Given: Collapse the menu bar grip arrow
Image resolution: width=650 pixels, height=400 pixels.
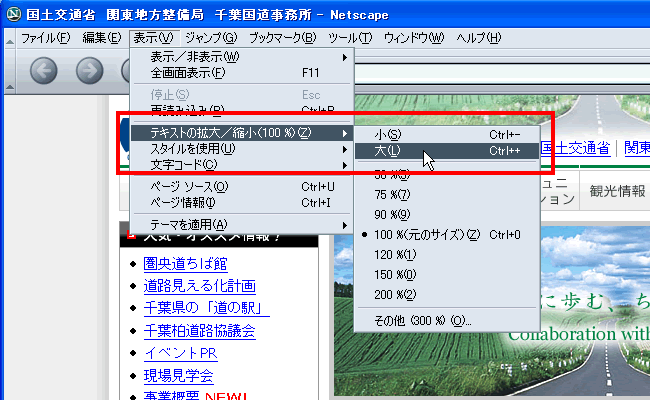Looking at the screenshot, I should coord(10,42).
